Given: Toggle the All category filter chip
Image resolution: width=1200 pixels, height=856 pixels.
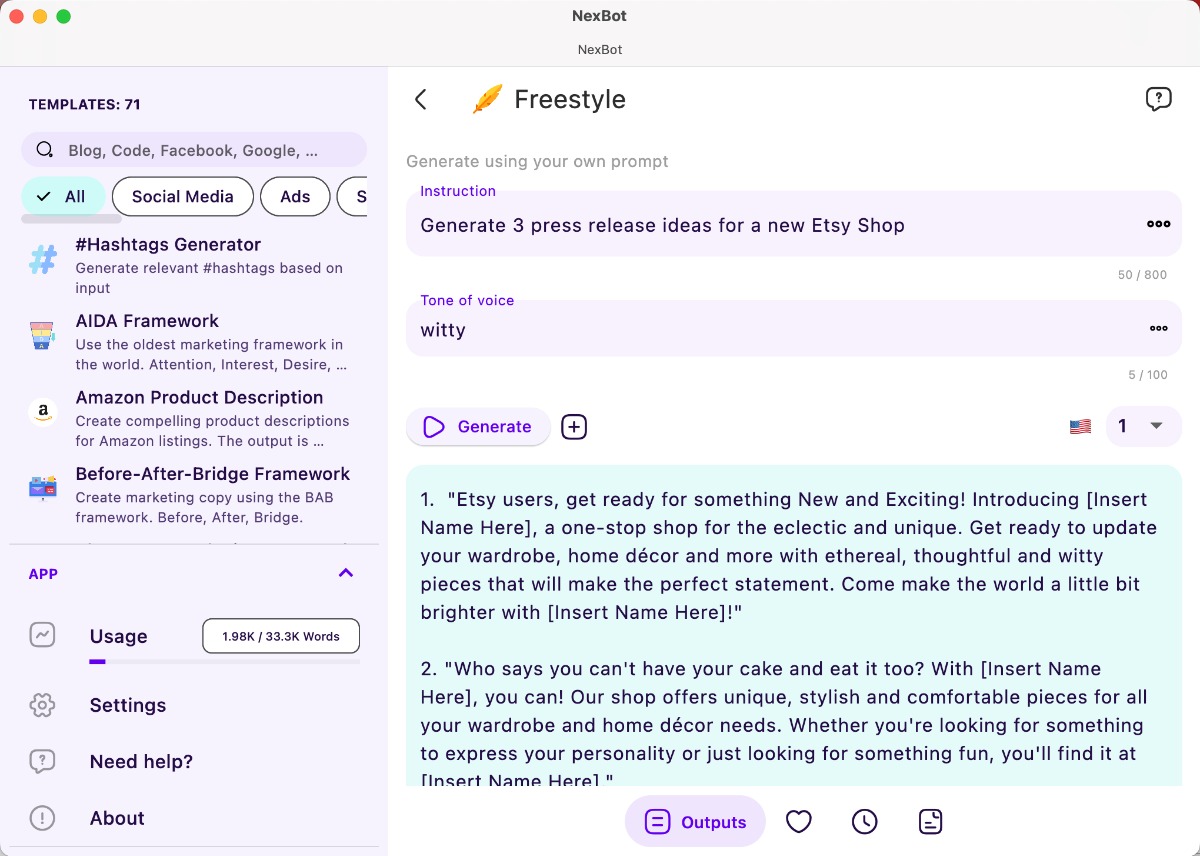Looking at the screenshot, I should click(62, 197).
